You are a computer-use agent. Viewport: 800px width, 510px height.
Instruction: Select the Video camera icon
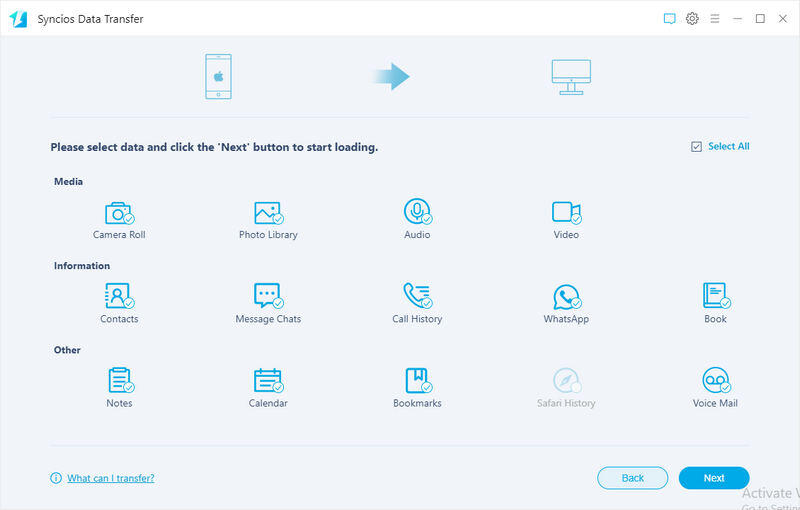coord(566,212)
